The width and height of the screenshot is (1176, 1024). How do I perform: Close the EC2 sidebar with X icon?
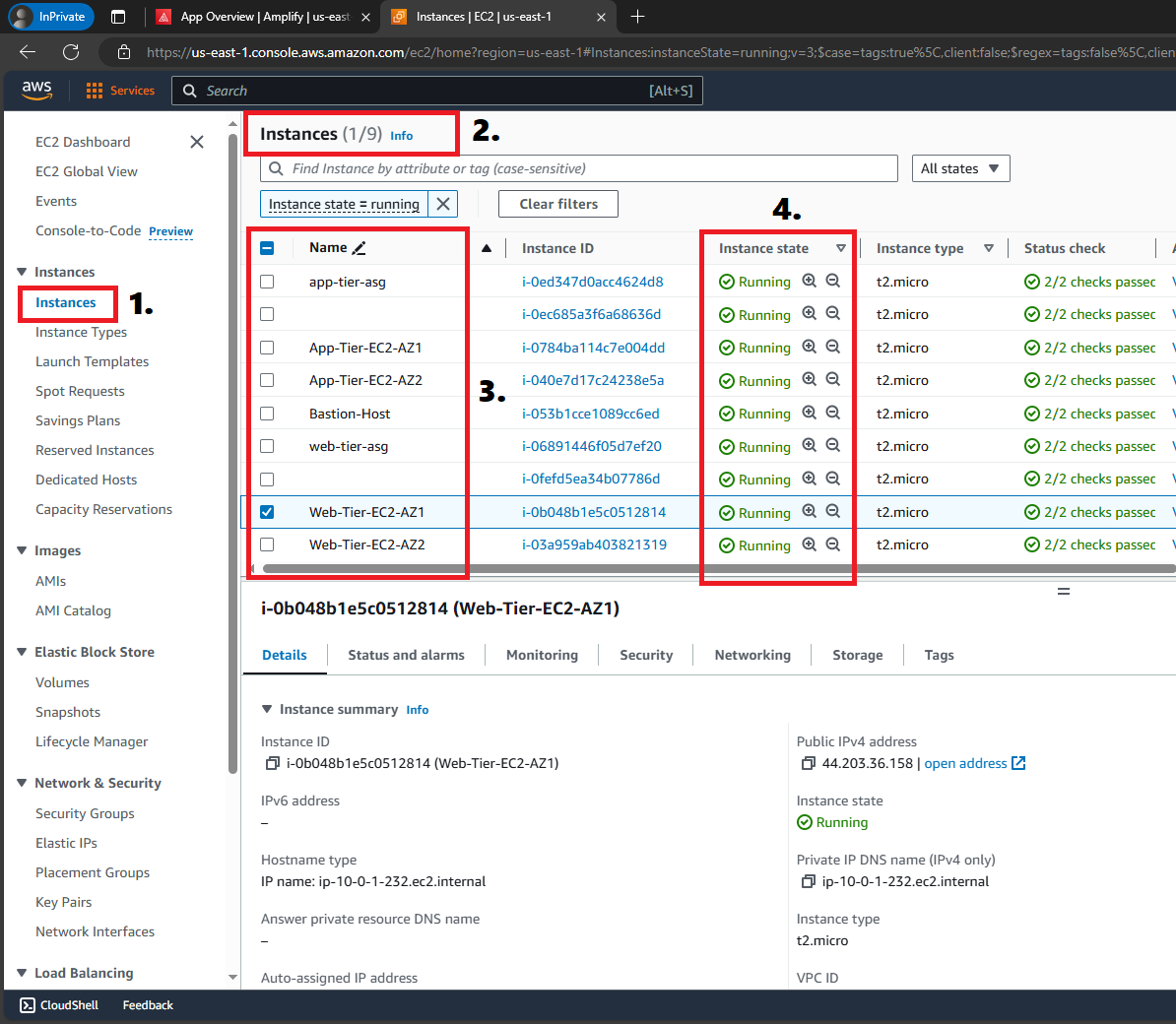pos(197,142)
